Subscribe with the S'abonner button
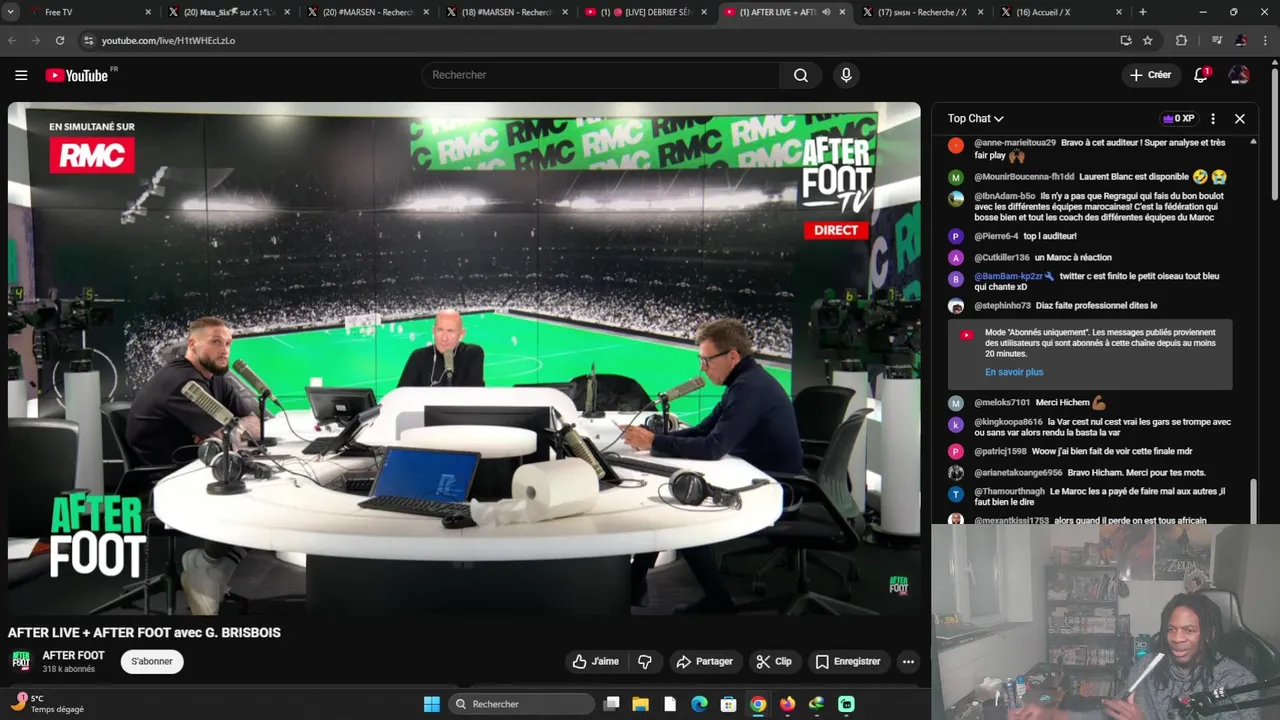The height and width of the screenshot is (720, 1280). point(152,661)
